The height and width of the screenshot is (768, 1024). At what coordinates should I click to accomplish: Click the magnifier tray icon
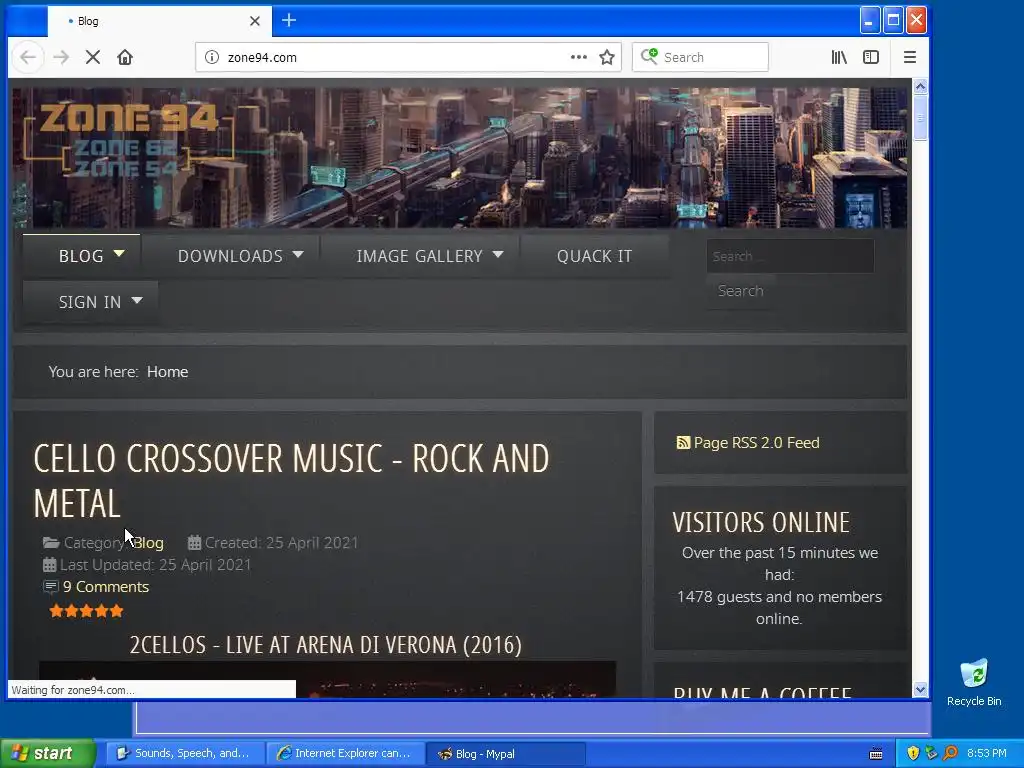[x=950, y=753]
